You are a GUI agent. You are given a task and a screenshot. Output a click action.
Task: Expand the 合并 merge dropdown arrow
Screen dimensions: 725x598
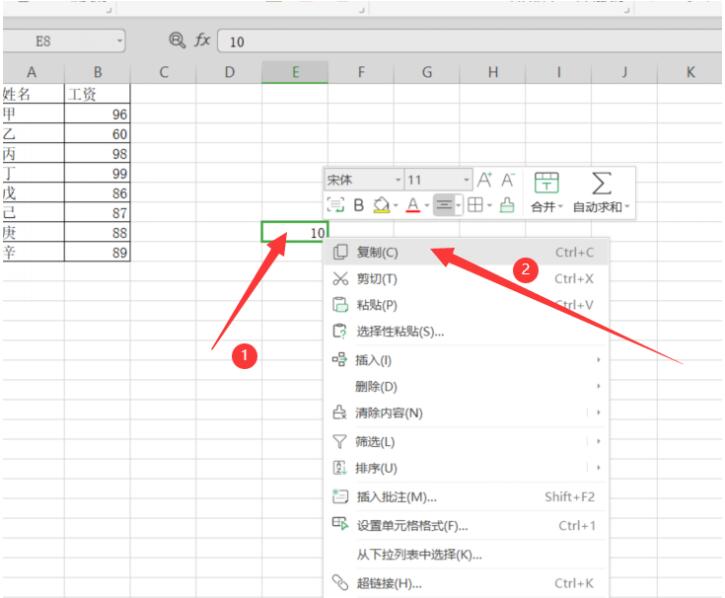560,207
